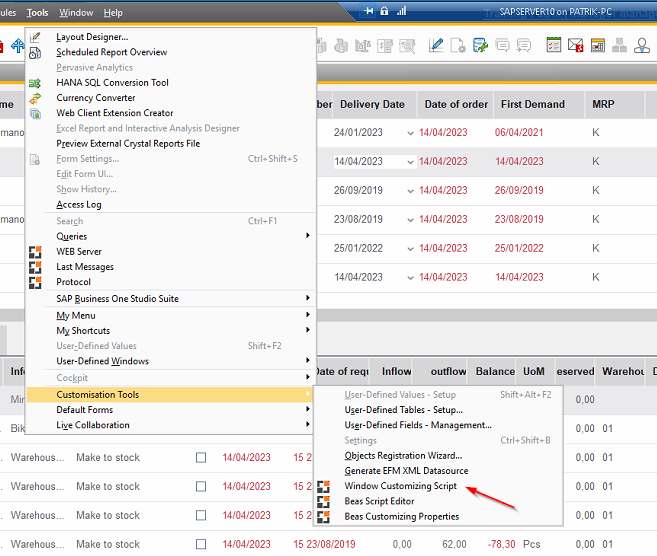Click the grey dollar document toolbar icon
The height and width of the screenshot is (556, 657).
[385, 45]
